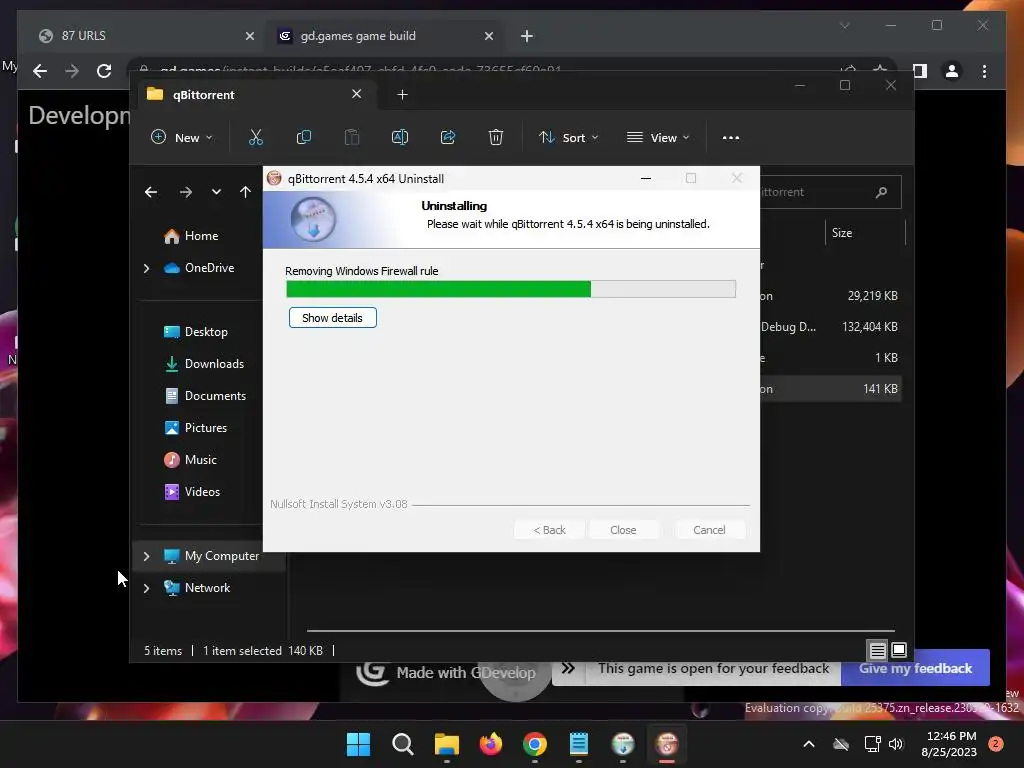
Task: Go forward in File Explorer navigation
Action: point(185,192)
